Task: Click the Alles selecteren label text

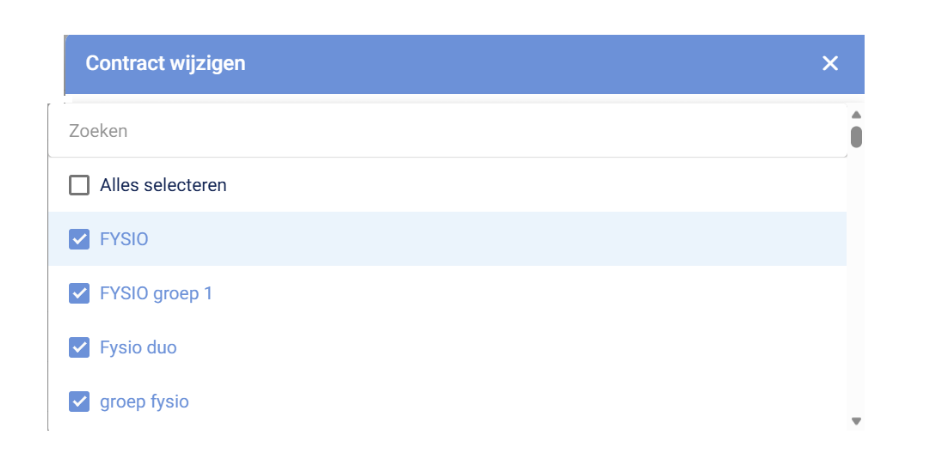Action: point(163,186)
